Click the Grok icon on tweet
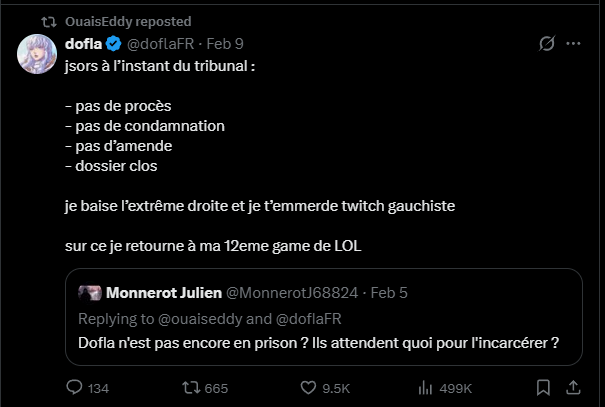The width and height of the screenshot is (605, 407). (546, 44)
